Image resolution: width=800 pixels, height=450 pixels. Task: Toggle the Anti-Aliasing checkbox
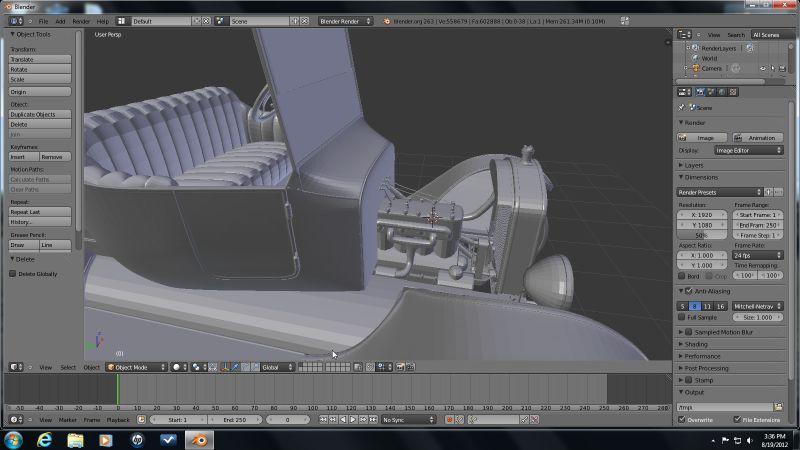click(x=688, y=291)
